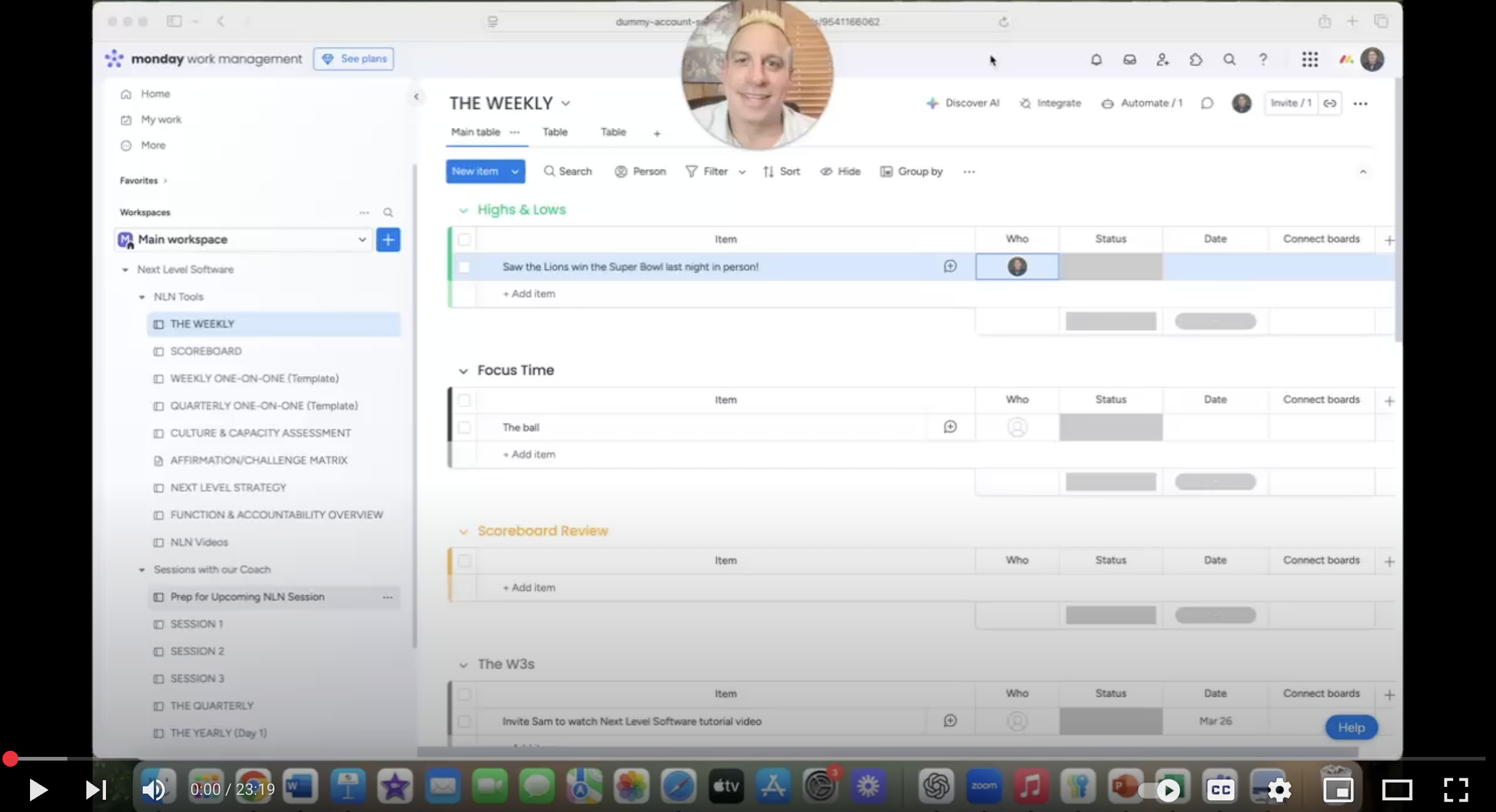Open Prep for Upcoming NLN Session dots
This screenshot has width=1496, height=812.
[387, 597]
